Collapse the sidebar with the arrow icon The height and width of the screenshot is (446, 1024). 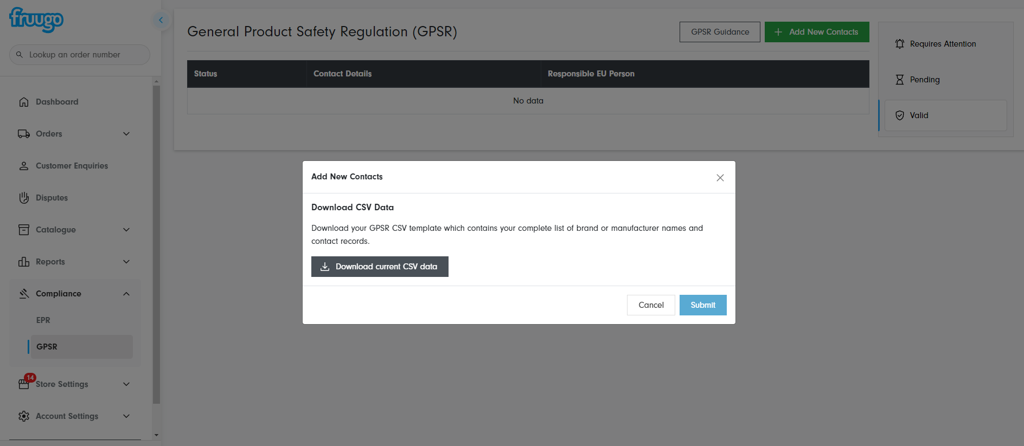pyautogui.click(x=161, y=20)
